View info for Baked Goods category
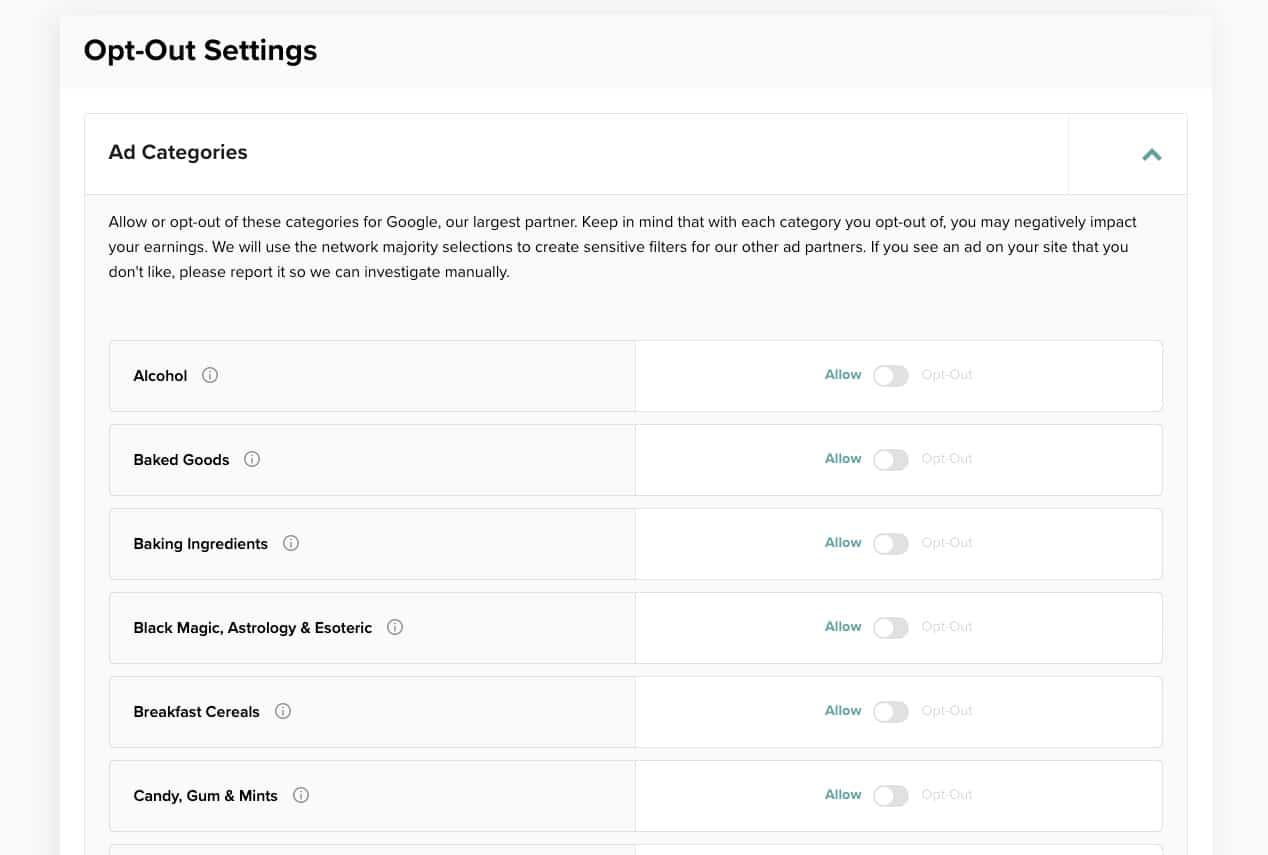This screenshot has height=855, width=1268. tap(252, 459)
